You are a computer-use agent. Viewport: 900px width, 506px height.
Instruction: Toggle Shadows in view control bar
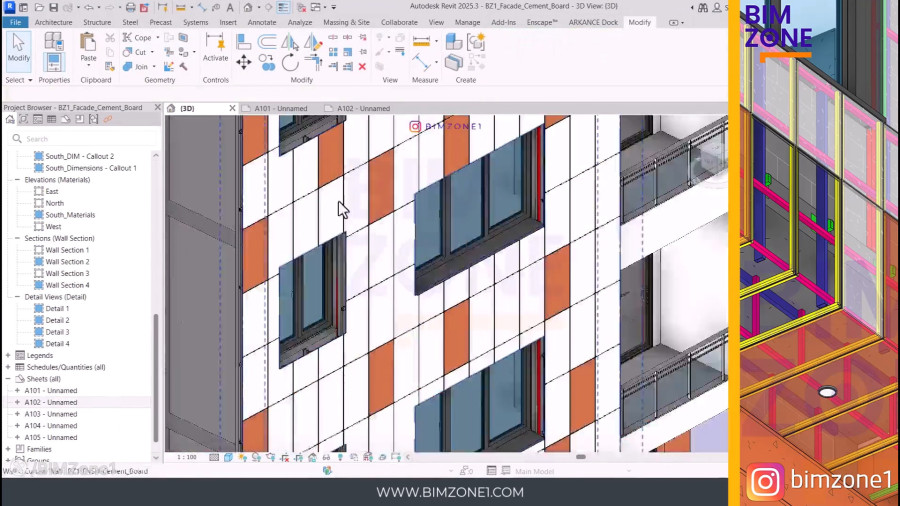(x=256, y=457)
